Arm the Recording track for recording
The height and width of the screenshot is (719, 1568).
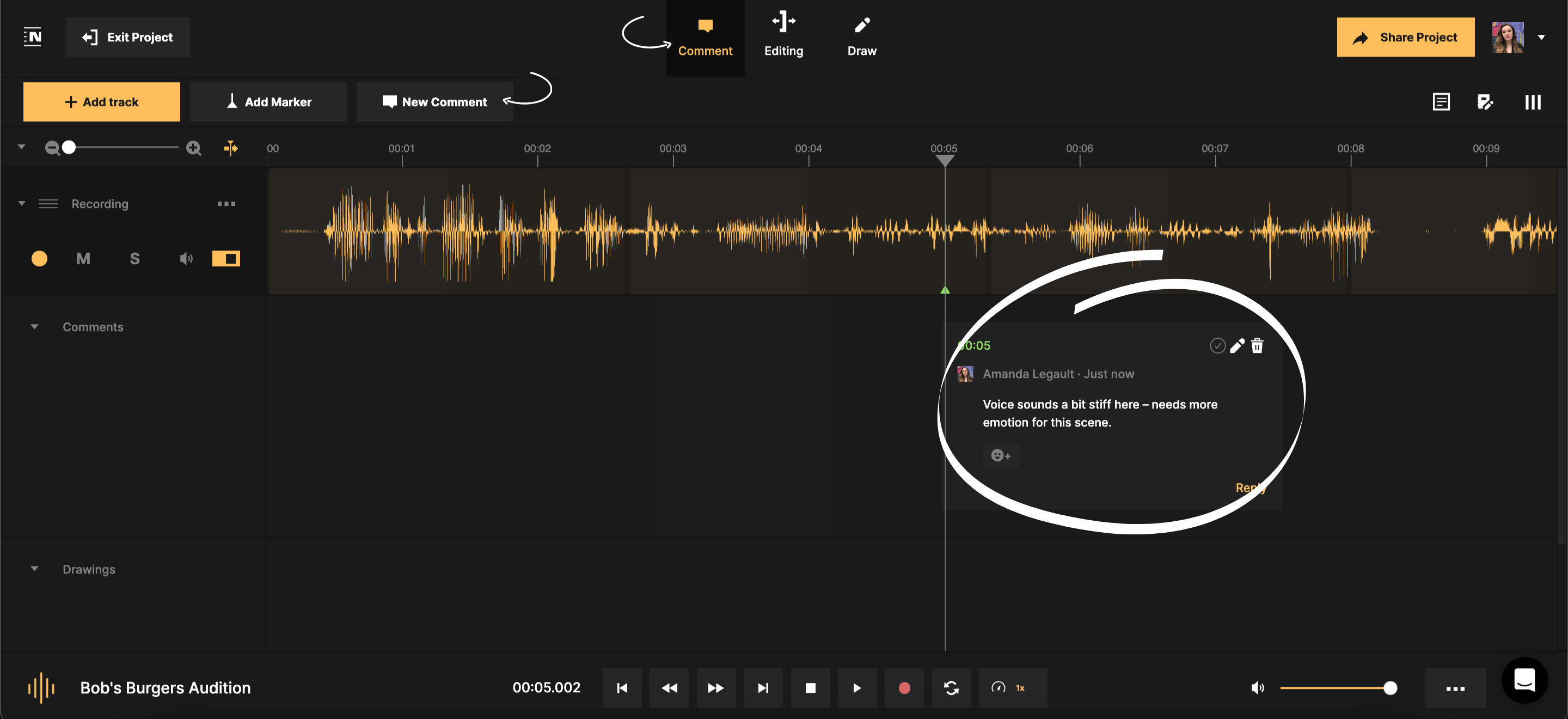(39, 258)
